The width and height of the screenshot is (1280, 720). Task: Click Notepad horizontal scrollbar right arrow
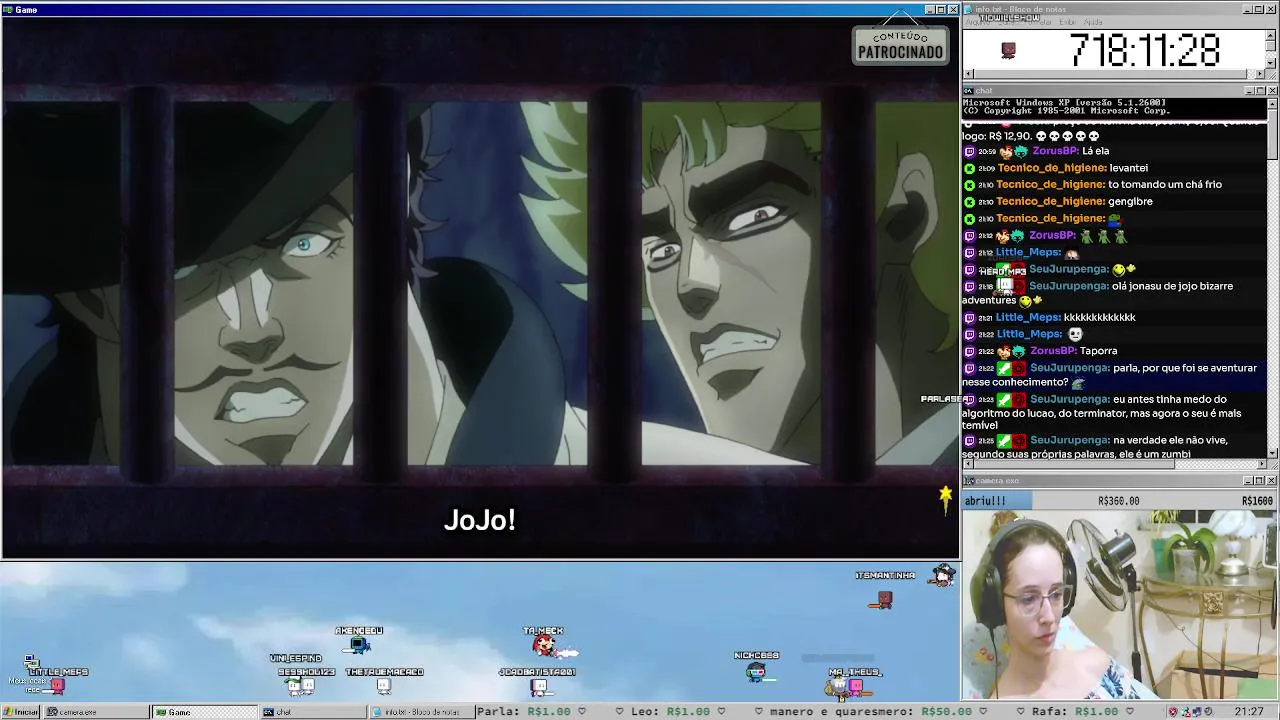(1261, 74)
